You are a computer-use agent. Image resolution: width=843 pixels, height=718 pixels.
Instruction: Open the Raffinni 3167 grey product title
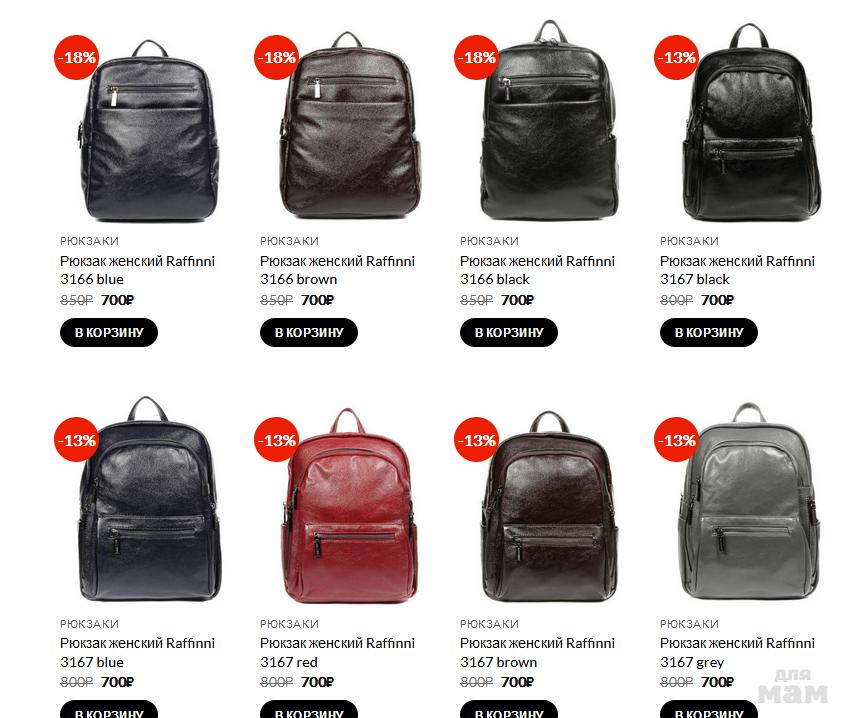737,652
